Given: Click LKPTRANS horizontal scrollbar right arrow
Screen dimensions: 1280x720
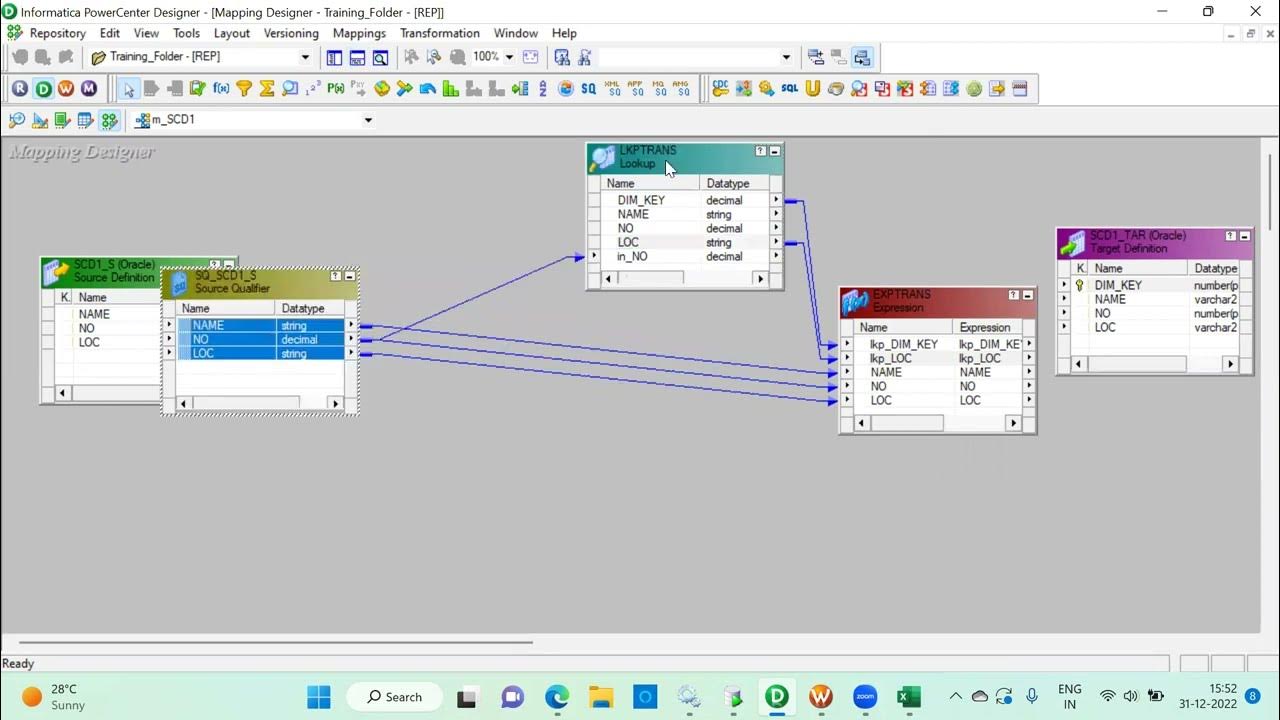Looking at the screenshot, I should pyautogui.click(x=760, y=279).
